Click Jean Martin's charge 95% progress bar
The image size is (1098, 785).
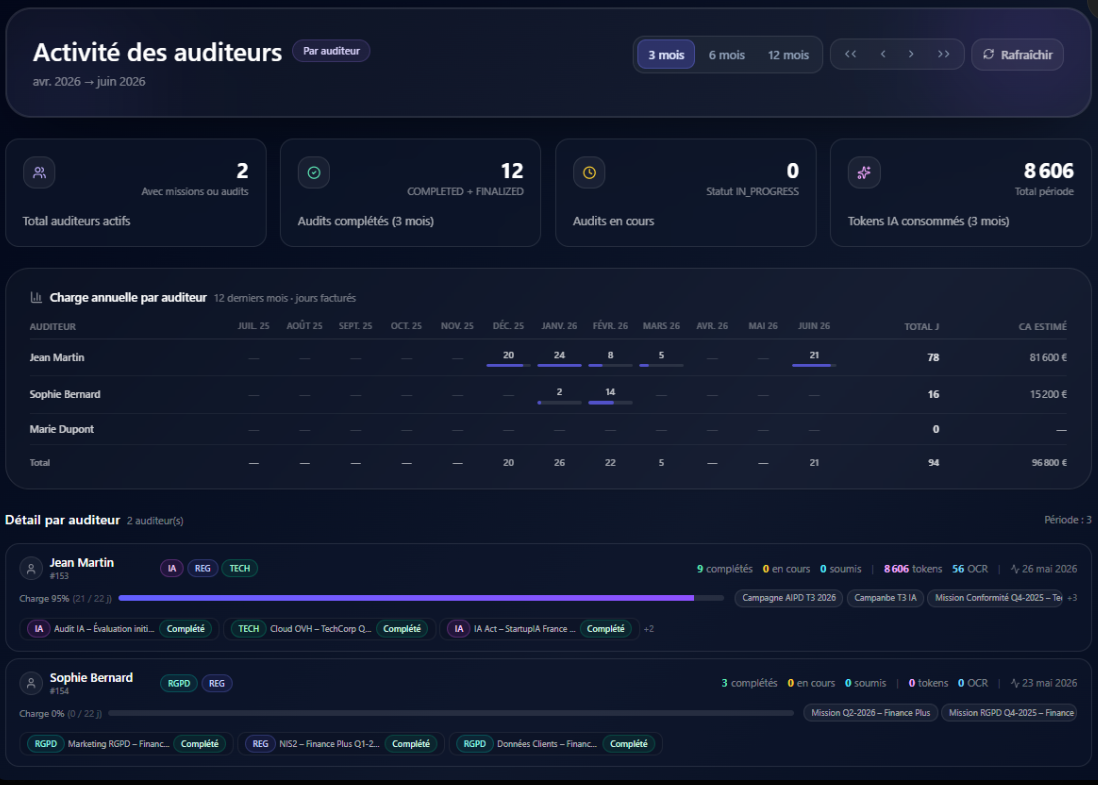(x=421, y=598)
